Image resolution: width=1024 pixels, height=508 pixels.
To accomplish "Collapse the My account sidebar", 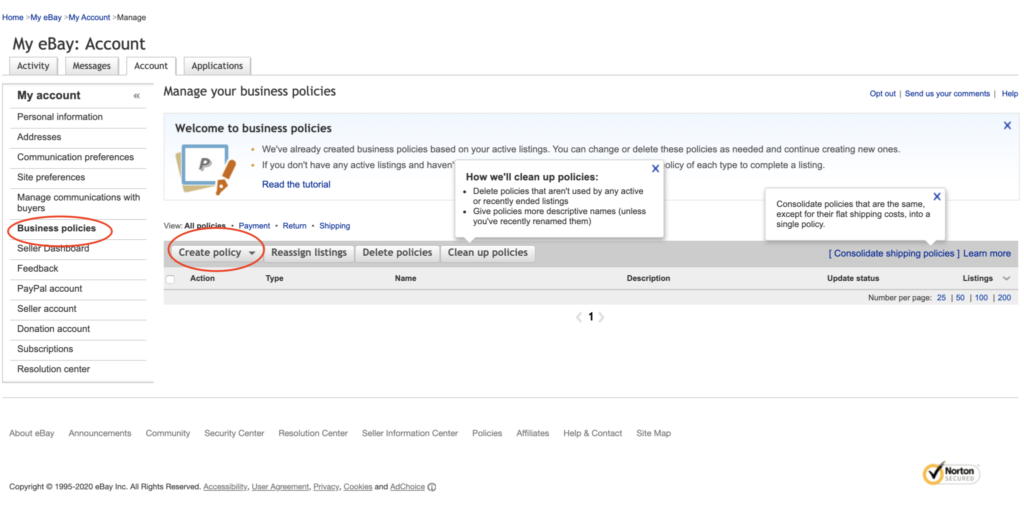I will point(137,96).
